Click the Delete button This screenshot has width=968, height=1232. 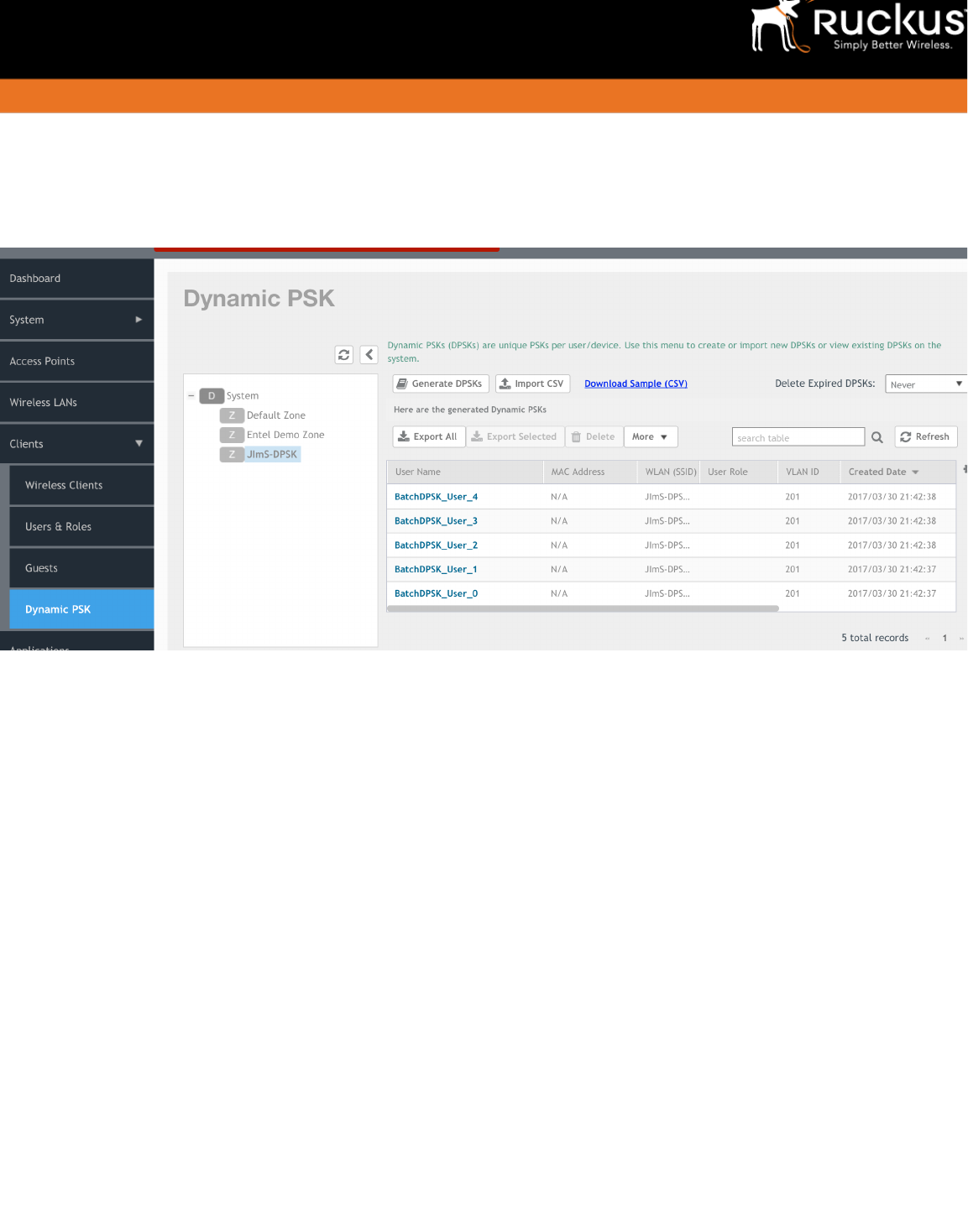594,437
